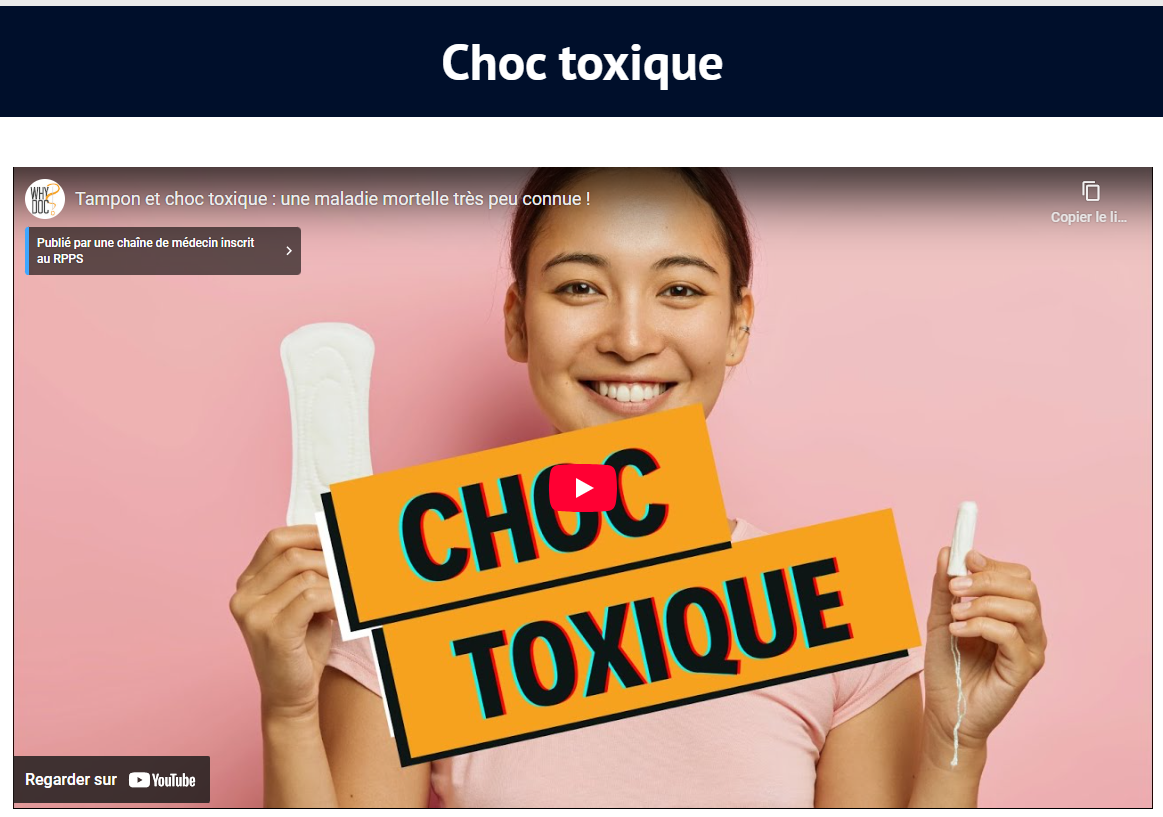Open the WhyDoc channel avatar
This screenshot has width=1163, height=817.
coord(45,199)
